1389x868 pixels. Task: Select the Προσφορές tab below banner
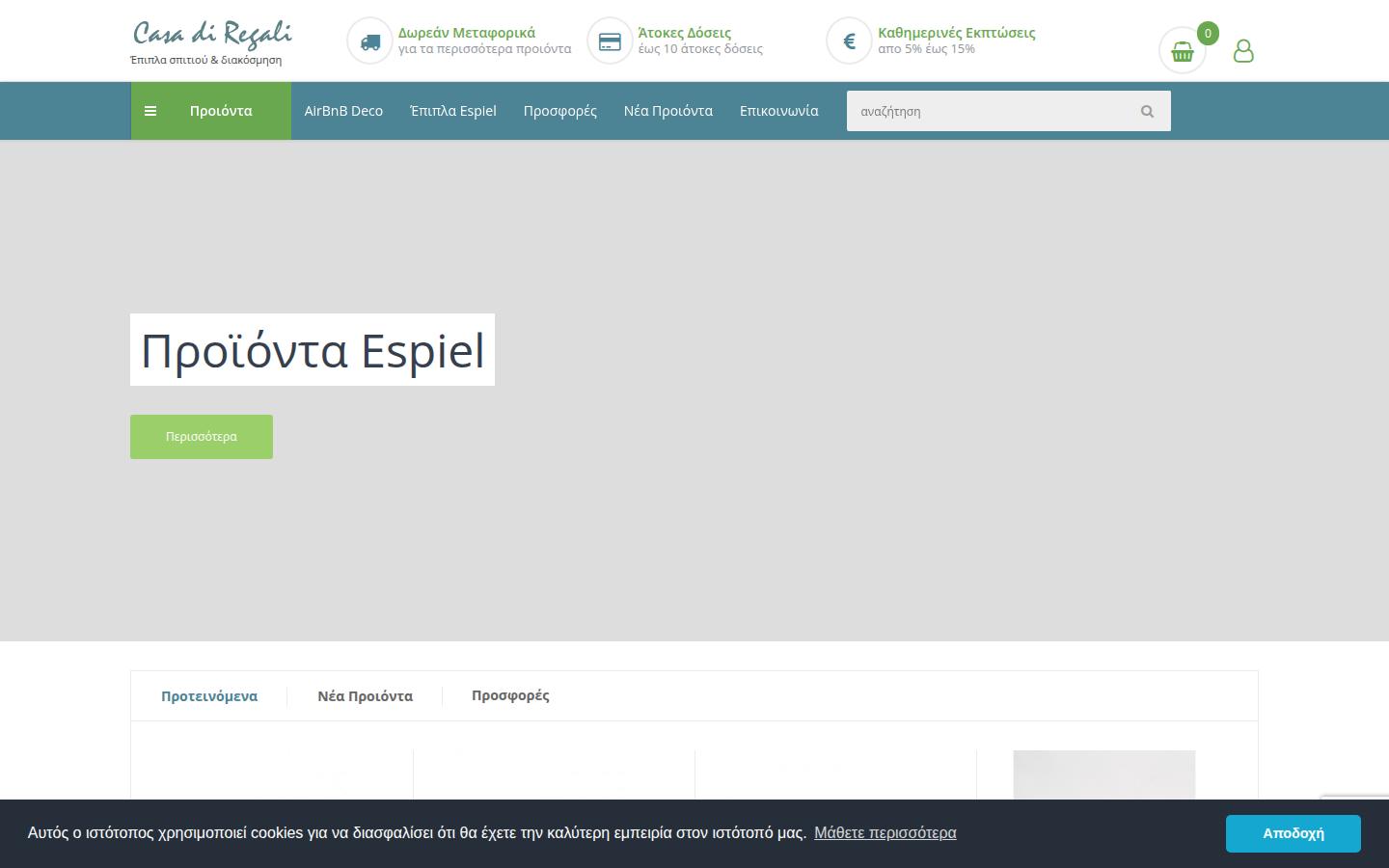tap(510, 696)
